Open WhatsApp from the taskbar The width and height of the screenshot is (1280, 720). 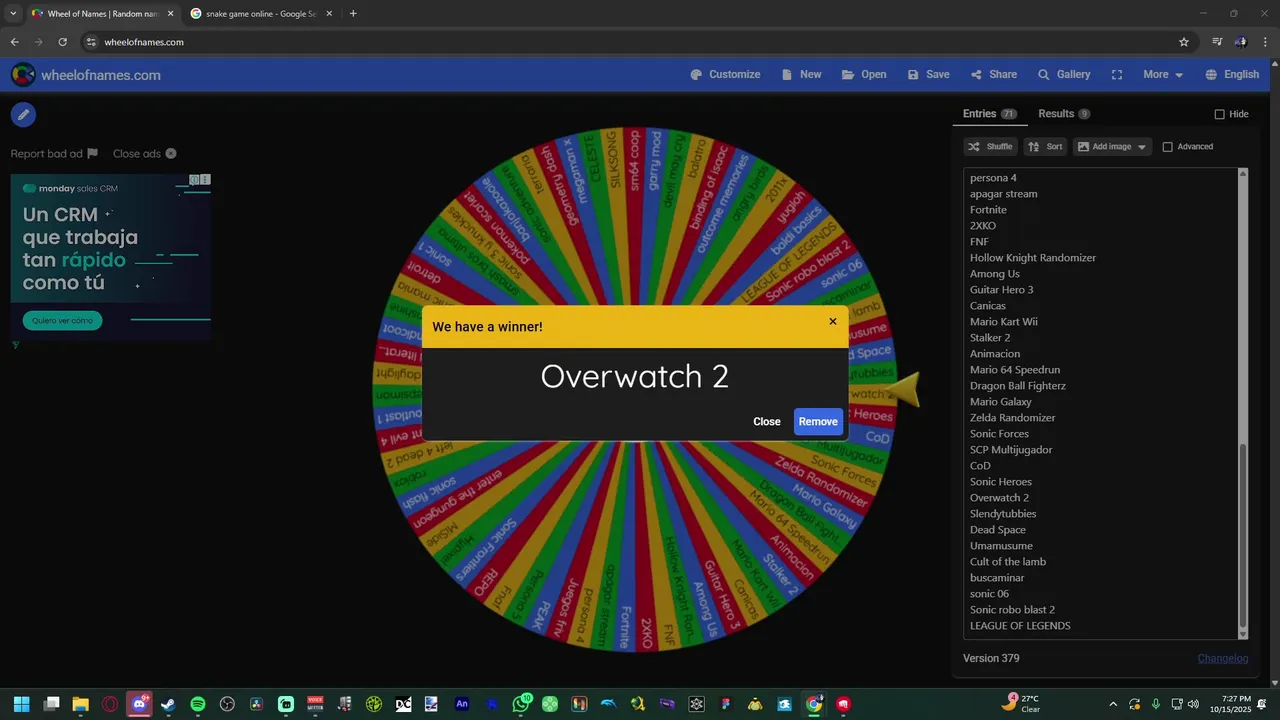pos(521,704)
